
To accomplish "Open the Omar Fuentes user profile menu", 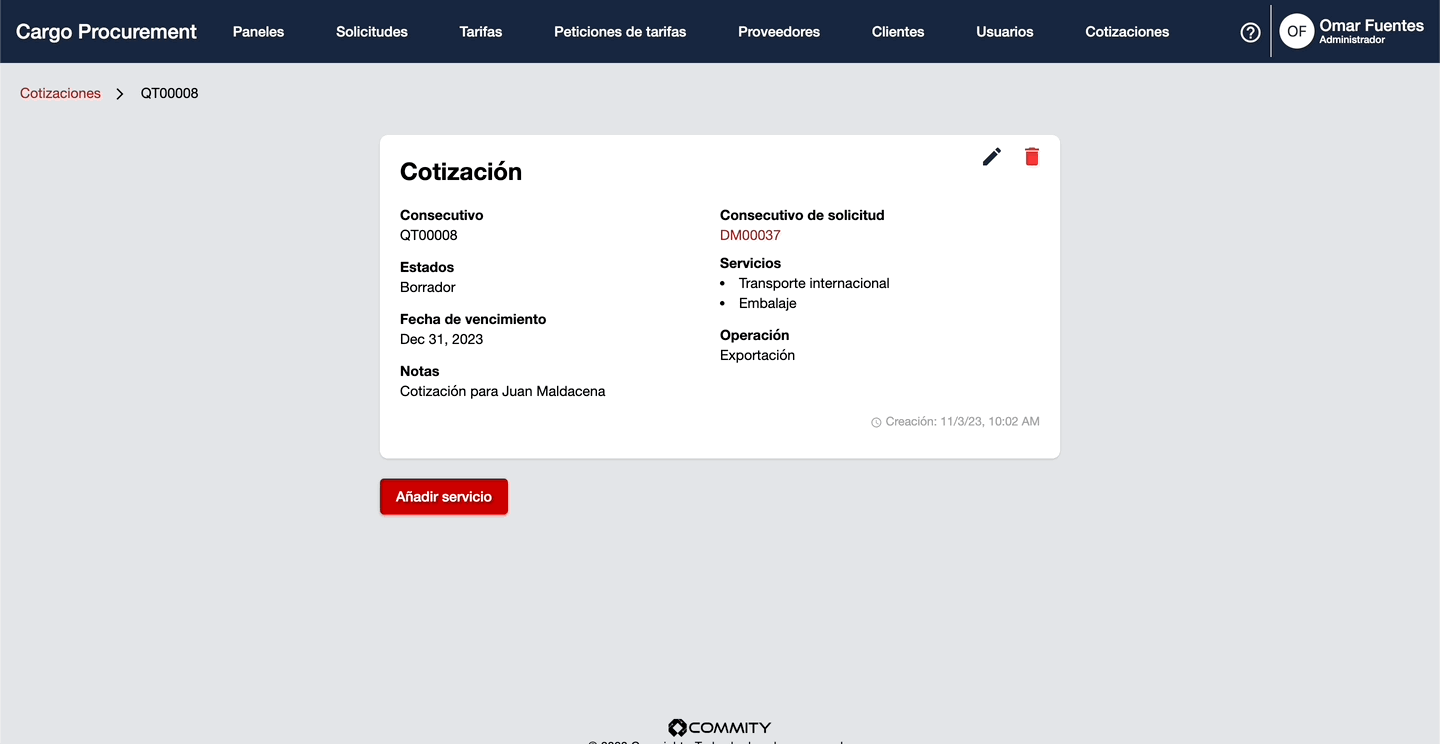I will point(1370,31).
